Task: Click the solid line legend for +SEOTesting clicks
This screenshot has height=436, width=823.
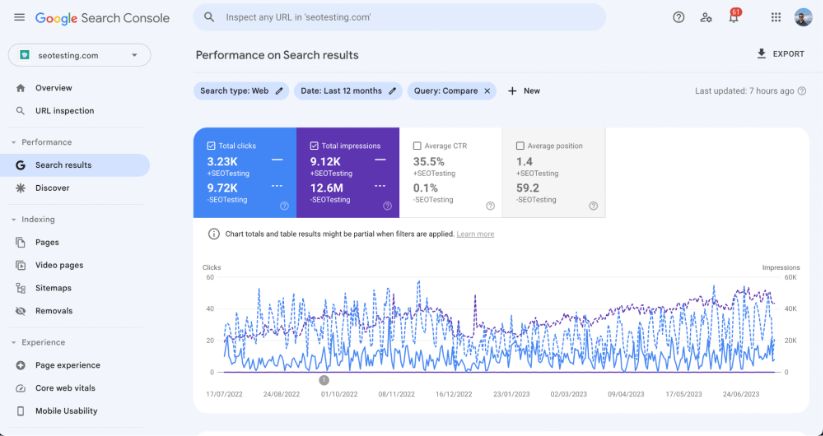Action: [277, 159]
